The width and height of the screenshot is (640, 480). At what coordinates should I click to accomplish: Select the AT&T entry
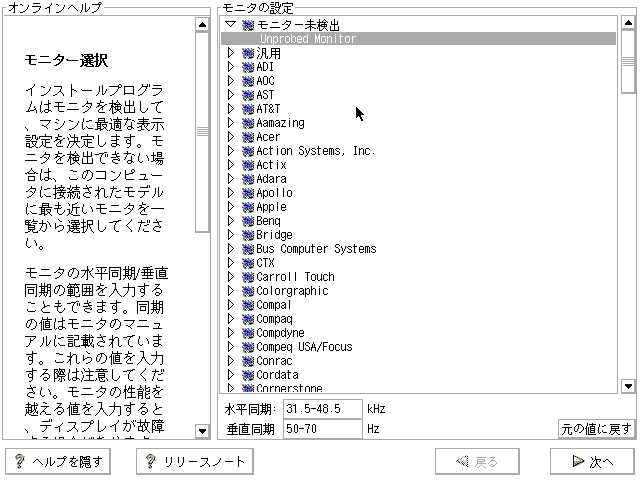(x=268, y=109)
